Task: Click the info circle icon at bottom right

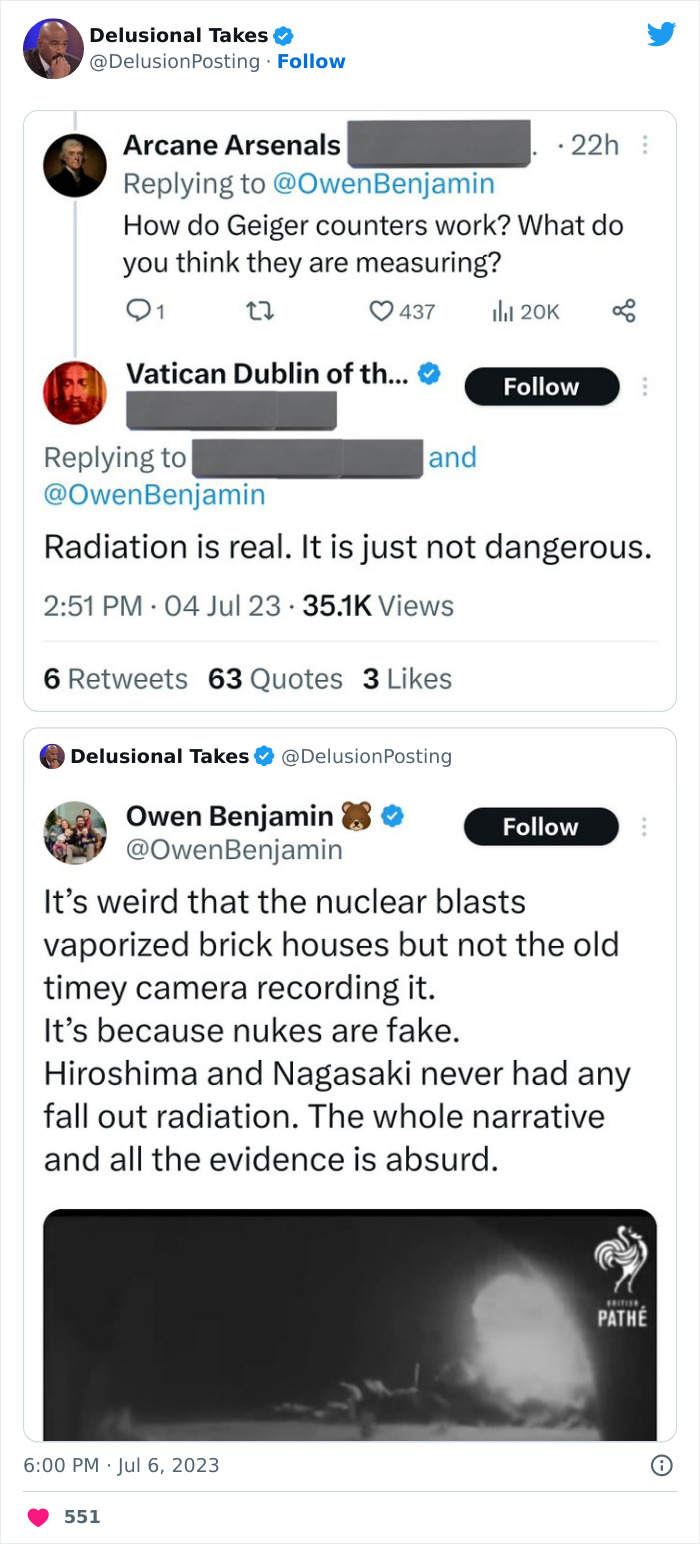Action: coord(661,1465)
